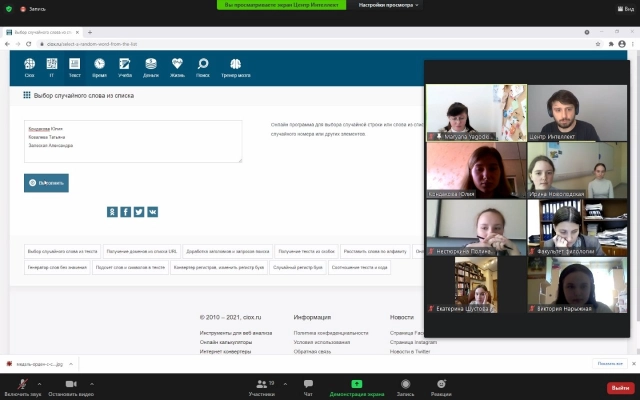Open the browser extensions puzzle icon
640x400 pixels.
click(611, 44)
